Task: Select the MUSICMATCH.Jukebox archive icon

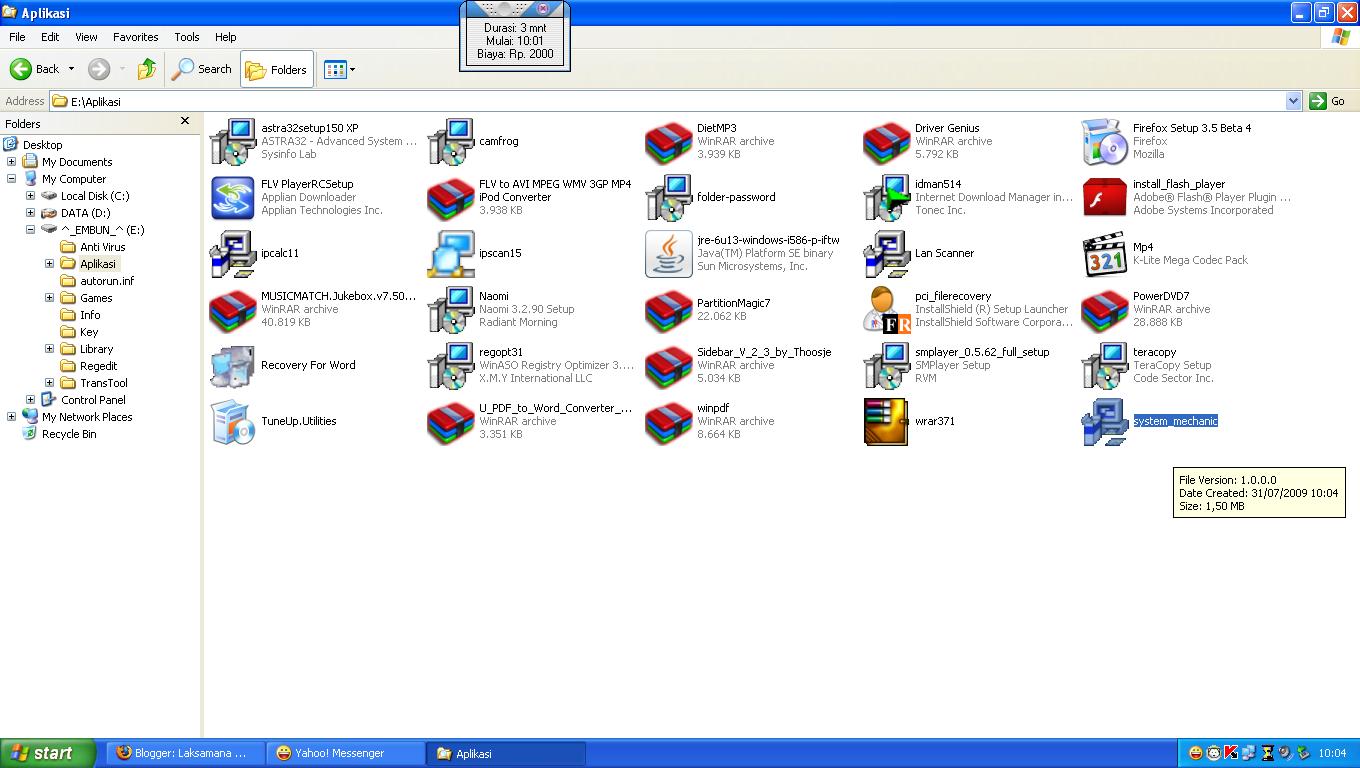Action: (233, 309)
